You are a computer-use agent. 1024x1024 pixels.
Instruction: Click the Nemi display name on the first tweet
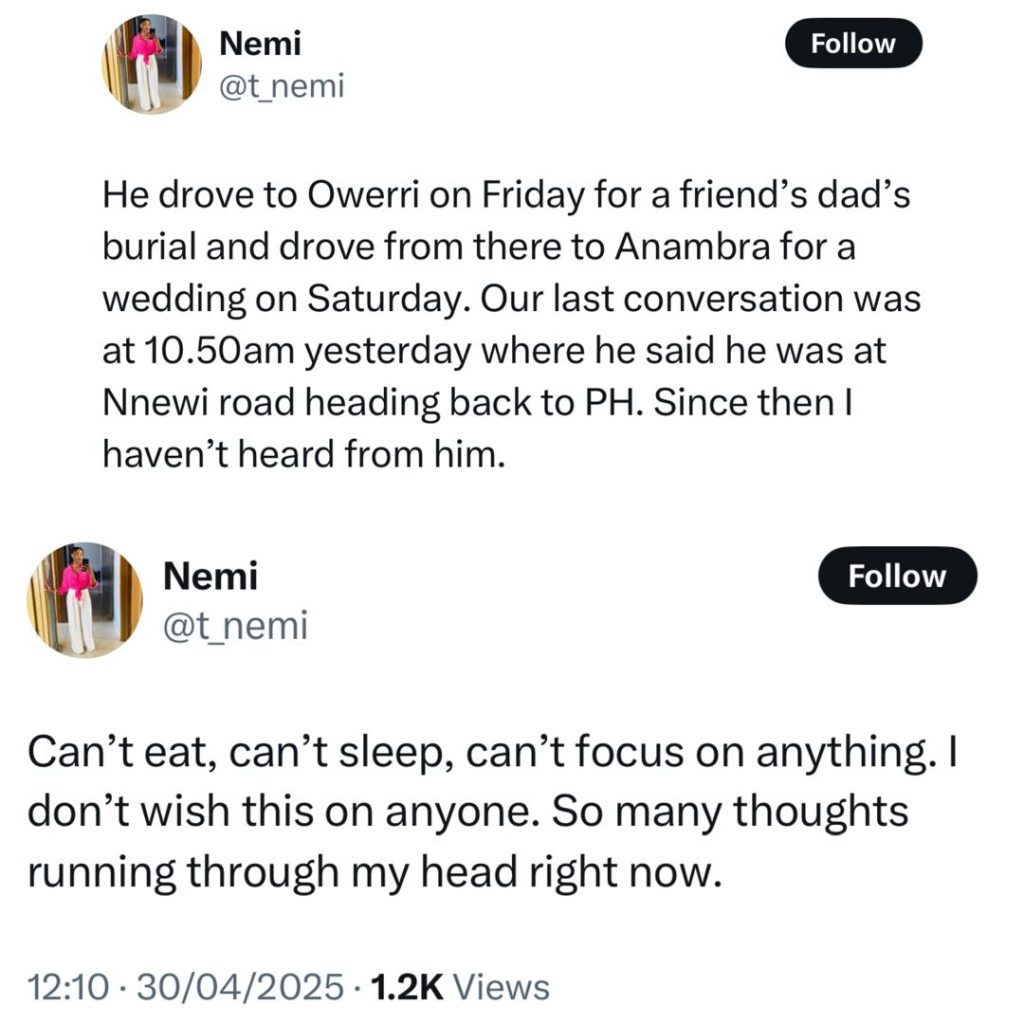coord(259,44)
